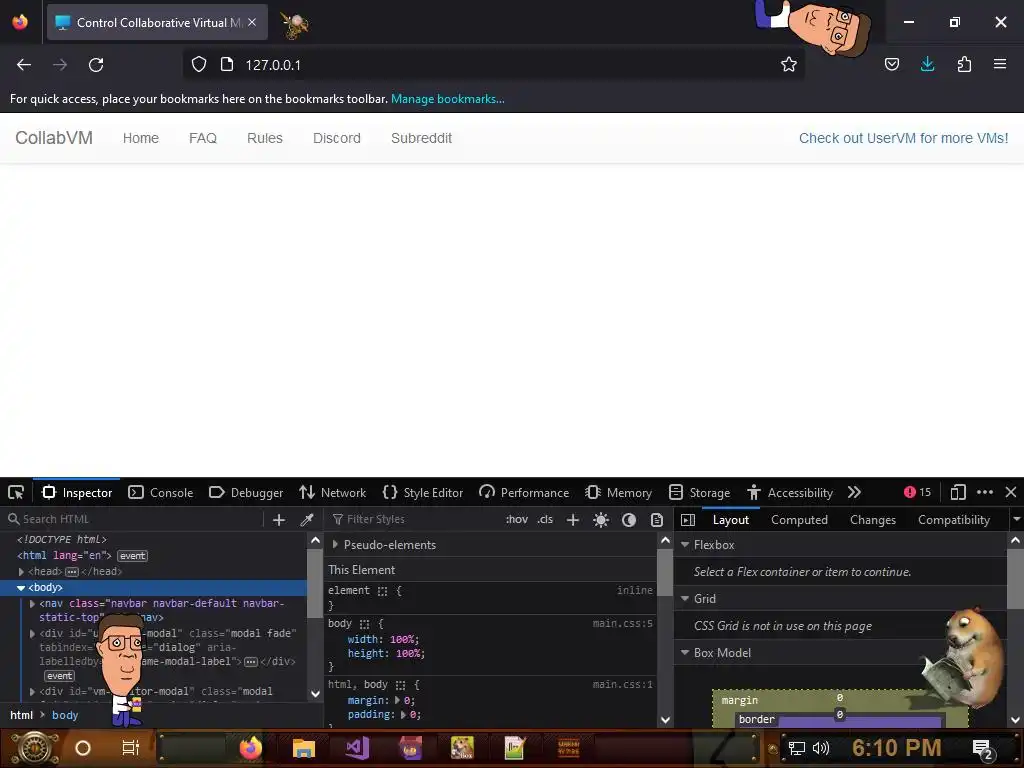The height and width of the screenshot is (768, 1024).
Task: Select the Computed sidebar tab
Action: pos(799,520)
